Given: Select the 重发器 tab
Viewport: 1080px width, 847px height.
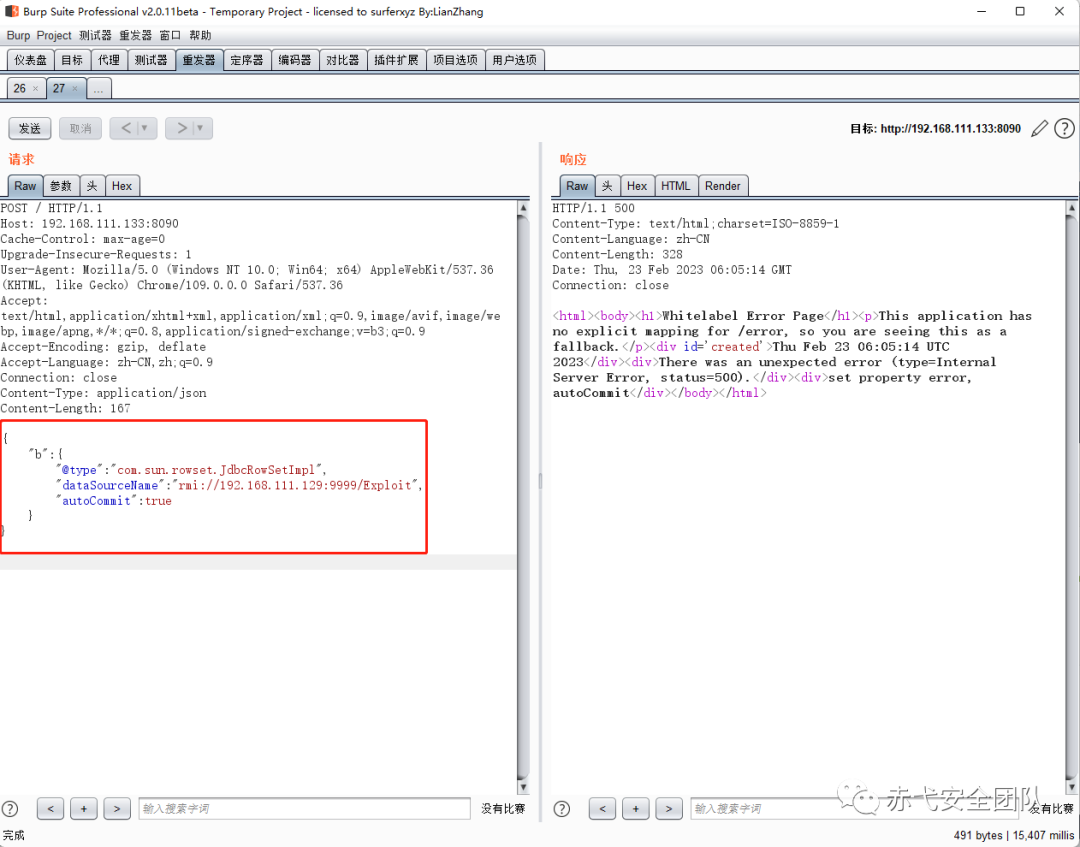Looking at the screenshot, I should [199, 60].
